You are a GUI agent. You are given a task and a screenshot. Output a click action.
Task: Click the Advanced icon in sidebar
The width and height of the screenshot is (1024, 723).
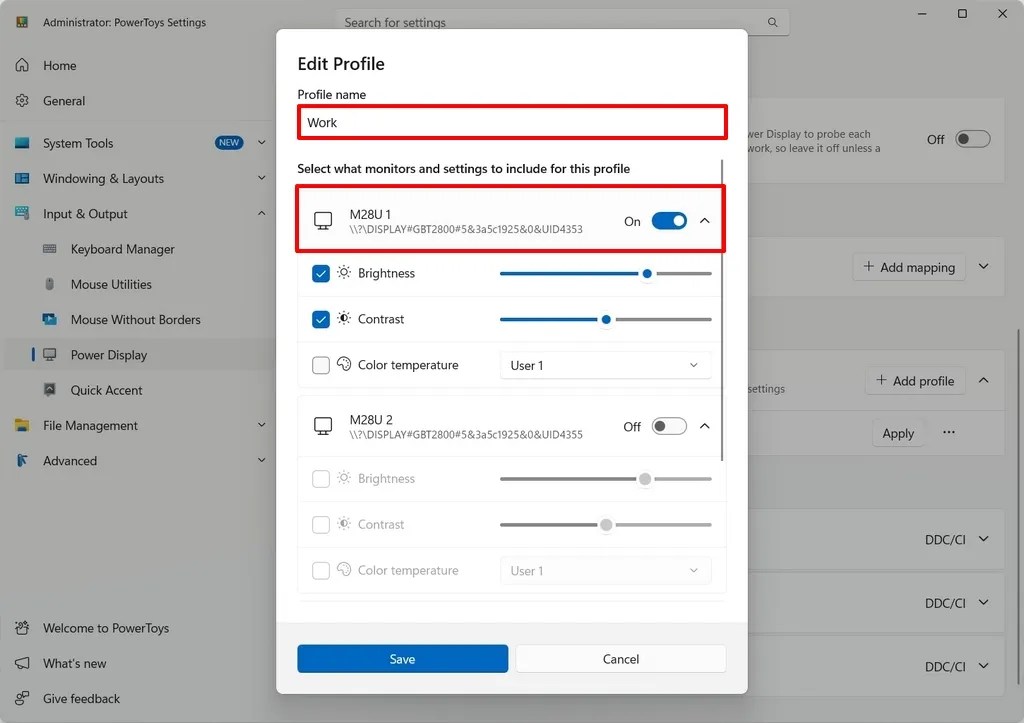(x=22, y=460)
